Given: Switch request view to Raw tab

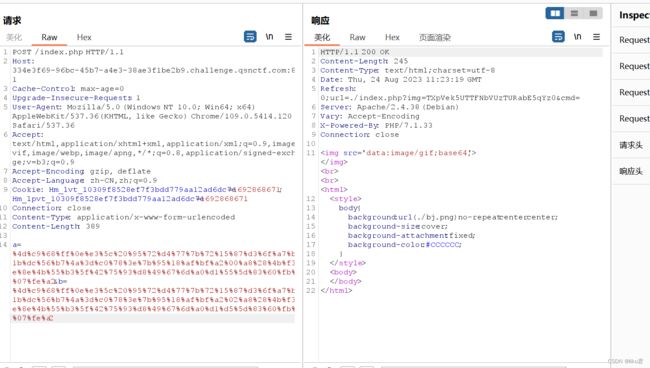Looking at the screenshot, I should point(49,37).
